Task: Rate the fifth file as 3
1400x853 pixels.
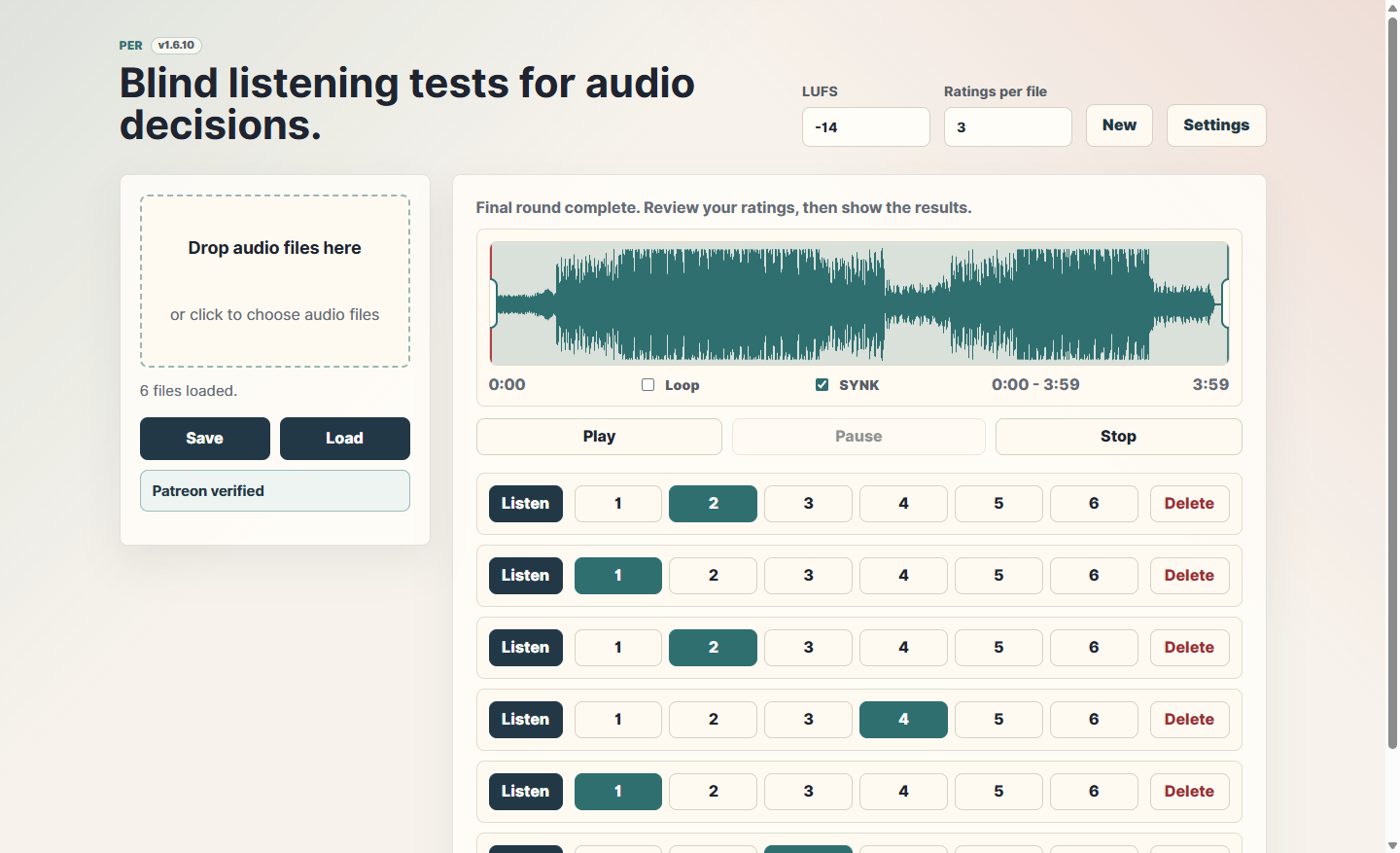Action: pyautogui.click(x=809, y=792)
